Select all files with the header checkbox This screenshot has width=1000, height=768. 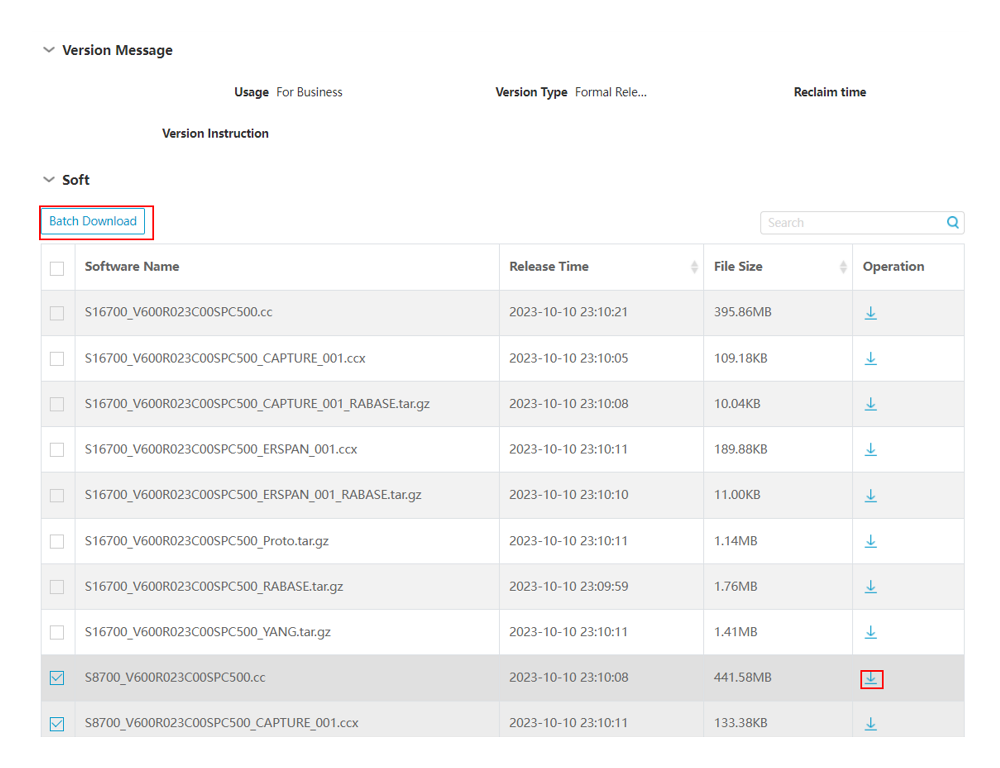(57, 268)
